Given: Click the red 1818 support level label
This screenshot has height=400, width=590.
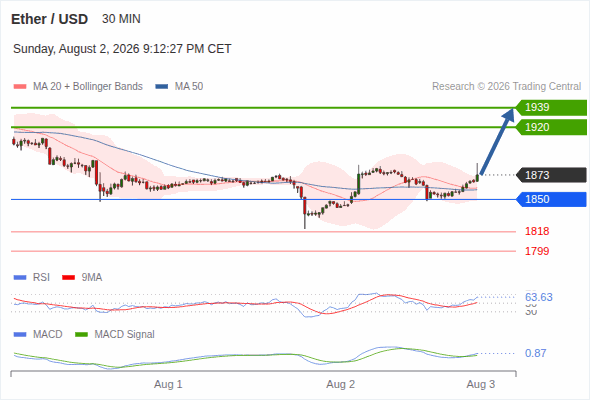Looking at the screenshot, I should (537, 231).
